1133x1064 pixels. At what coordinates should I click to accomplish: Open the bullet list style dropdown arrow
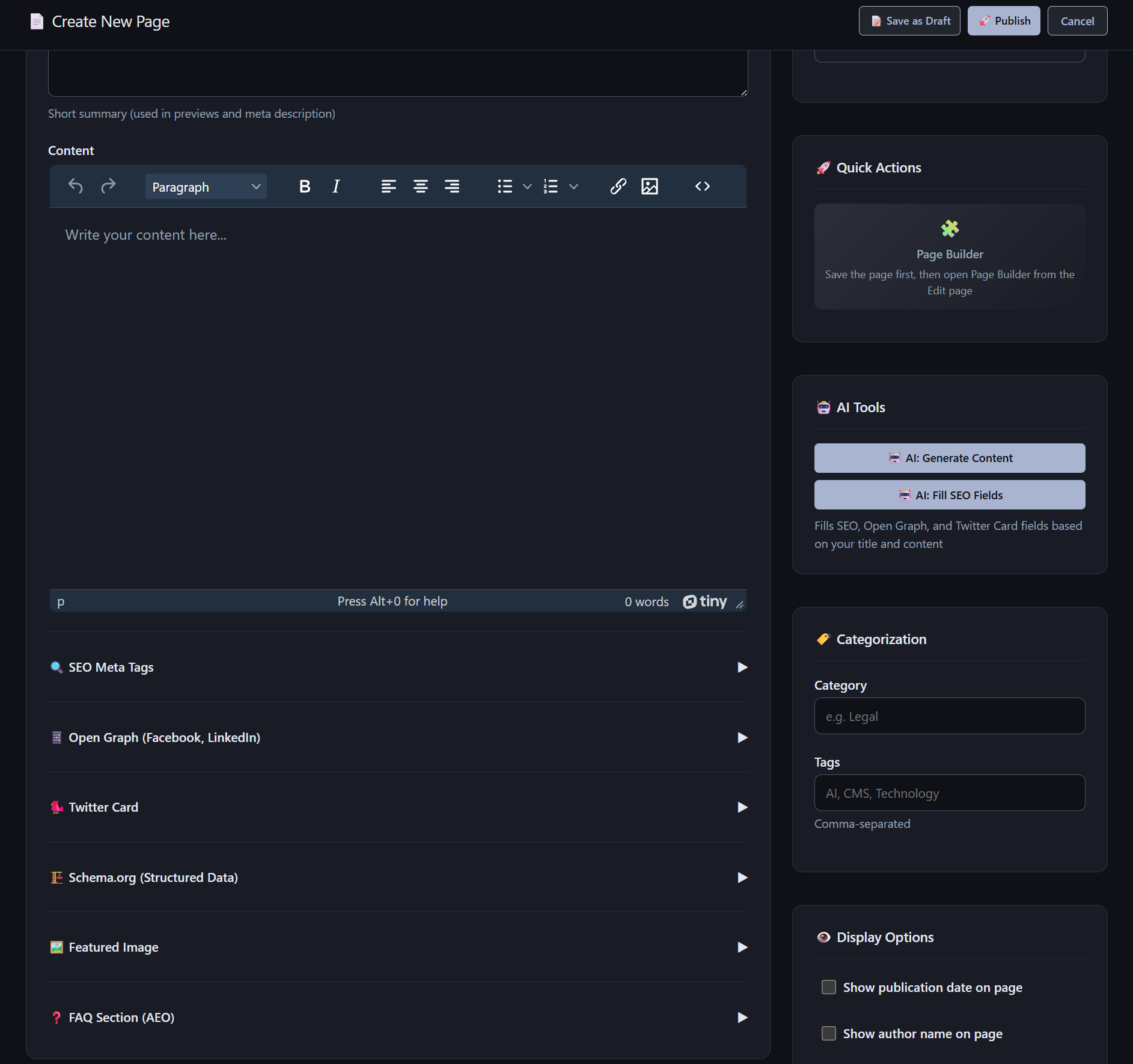pos(527,186)
